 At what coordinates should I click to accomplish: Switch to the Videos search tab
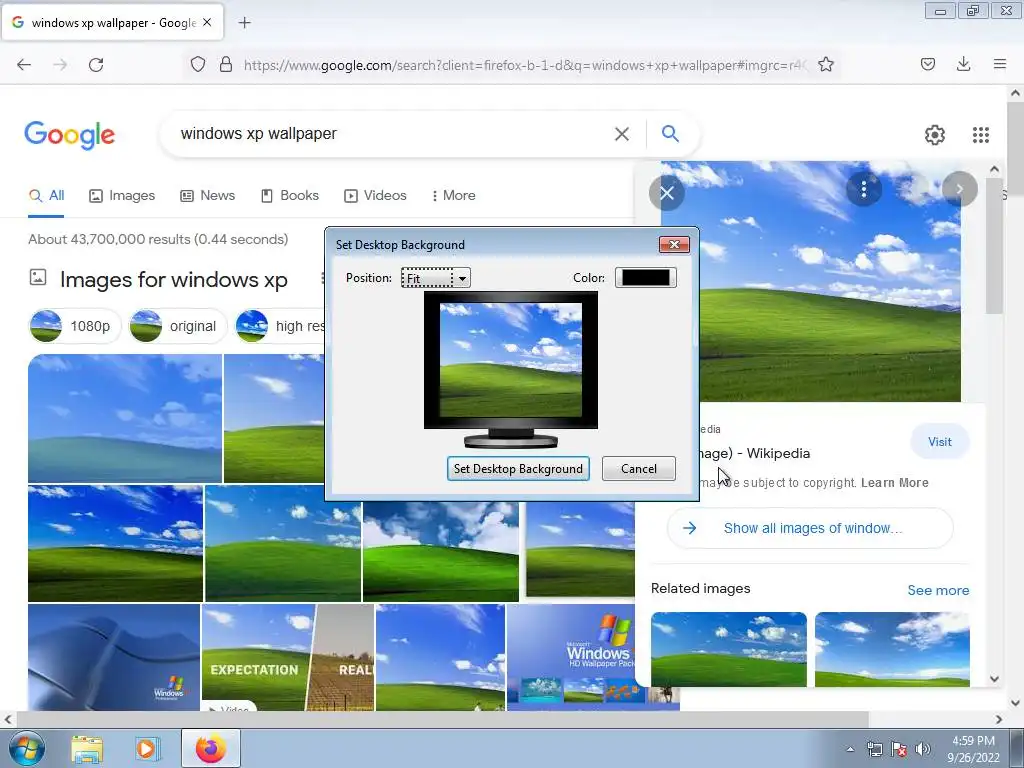click(376, 195)
